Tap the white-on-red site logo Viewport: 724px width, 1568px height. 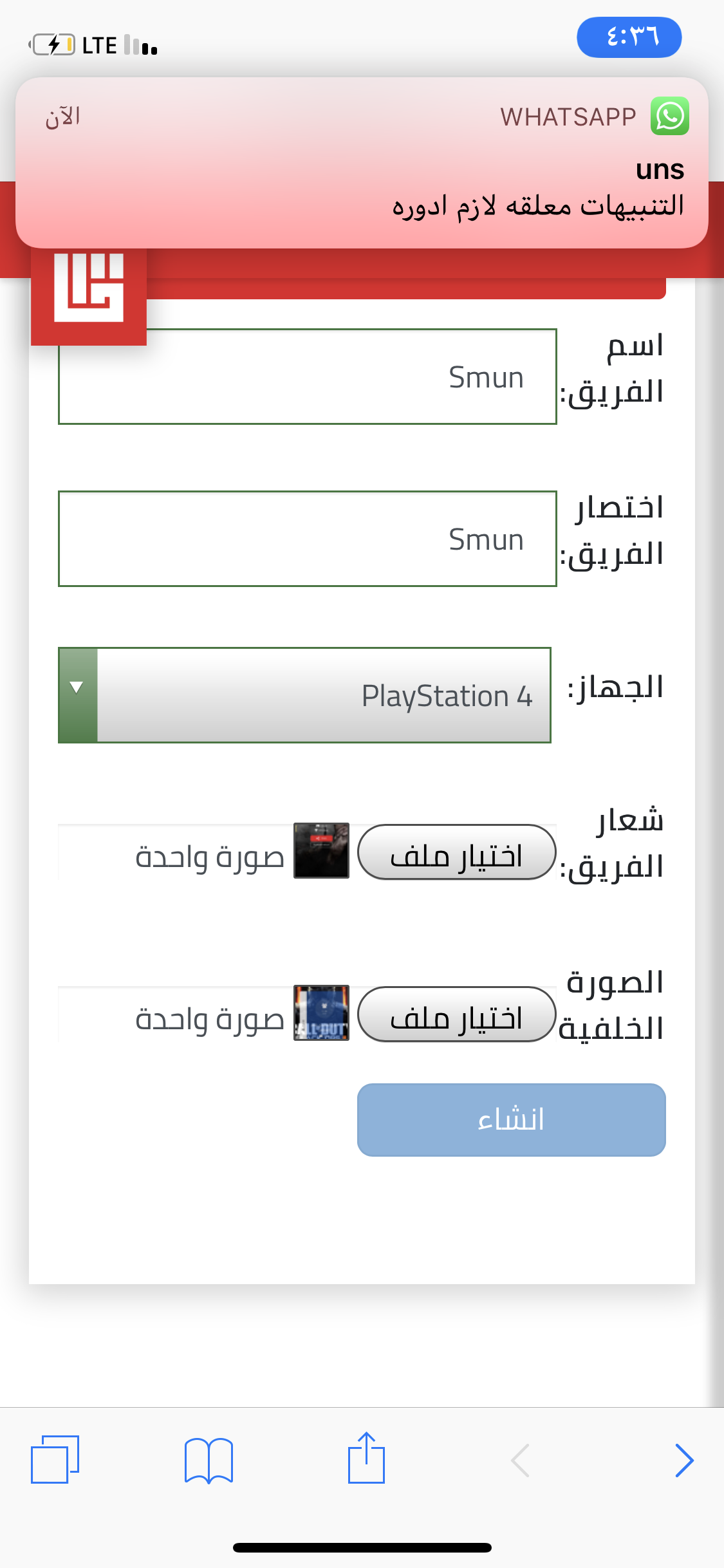point(89,288)
